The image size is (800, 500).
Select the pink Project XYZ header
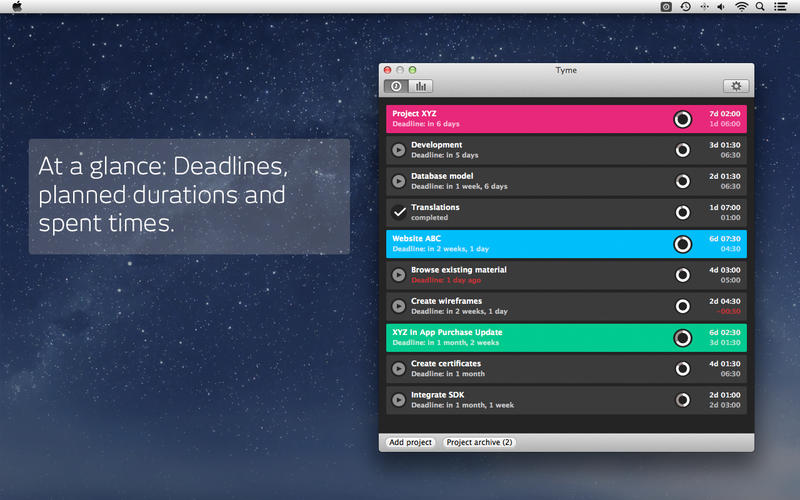pos(566,119)
